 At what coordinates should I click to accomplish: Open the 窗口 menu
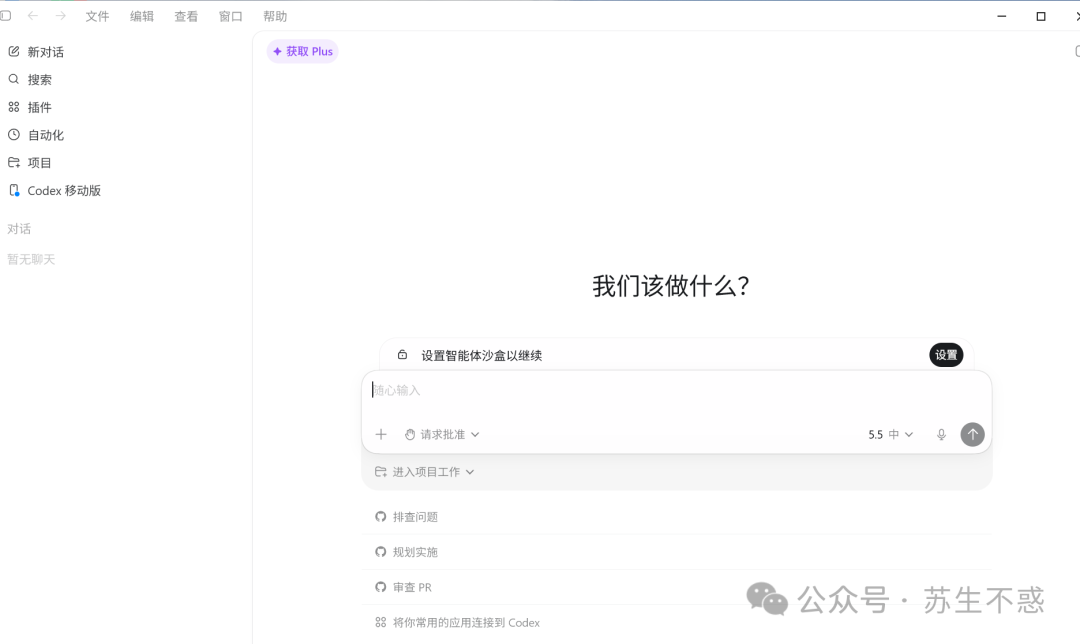[231, 16]
